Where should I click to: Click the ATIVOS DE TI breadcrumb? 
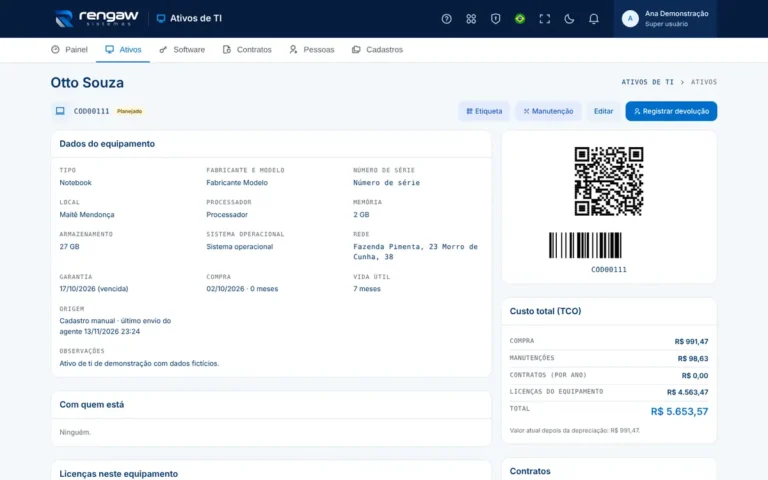(648, 82)
